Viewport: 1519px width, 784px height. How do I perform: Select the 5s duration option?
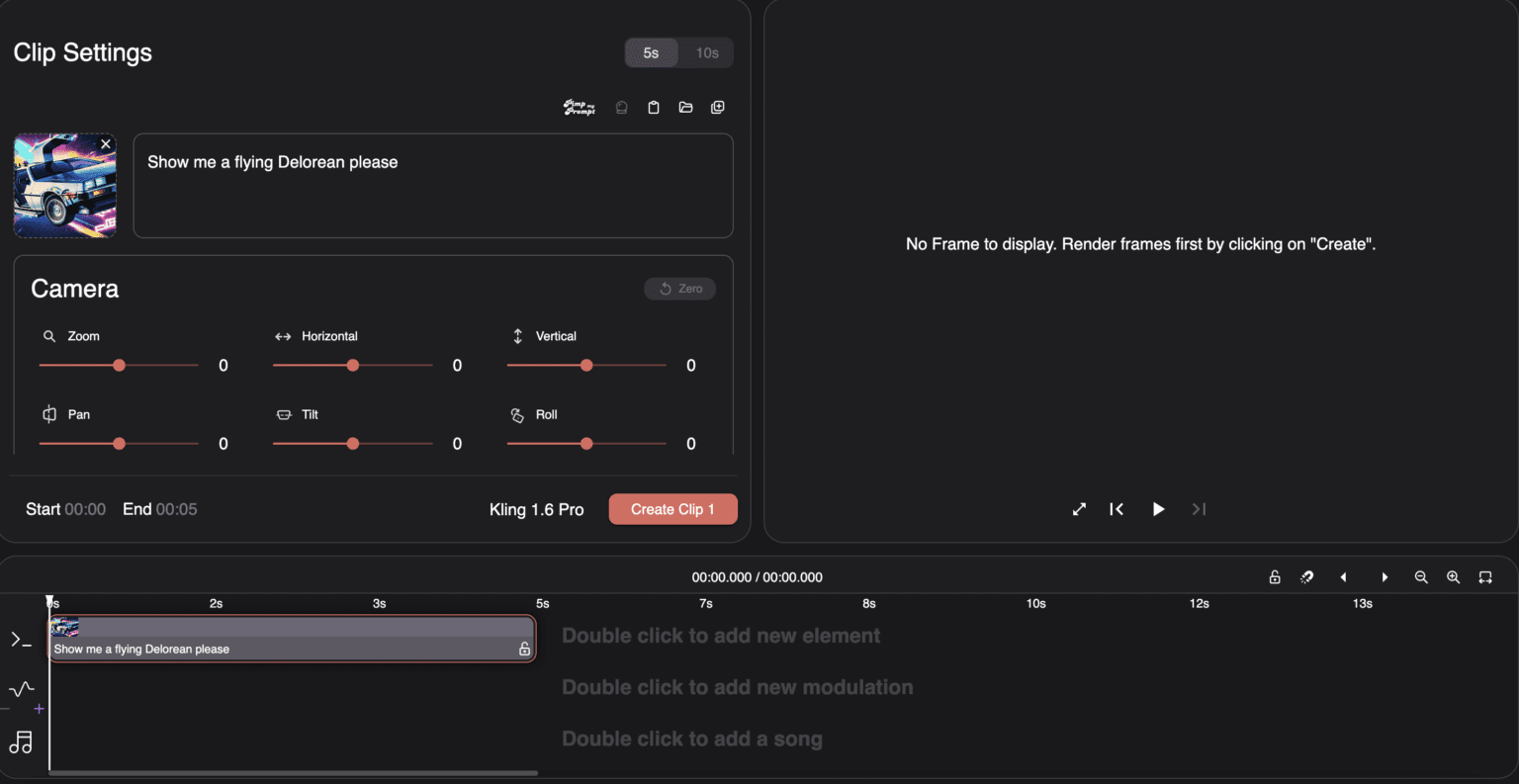651,52
